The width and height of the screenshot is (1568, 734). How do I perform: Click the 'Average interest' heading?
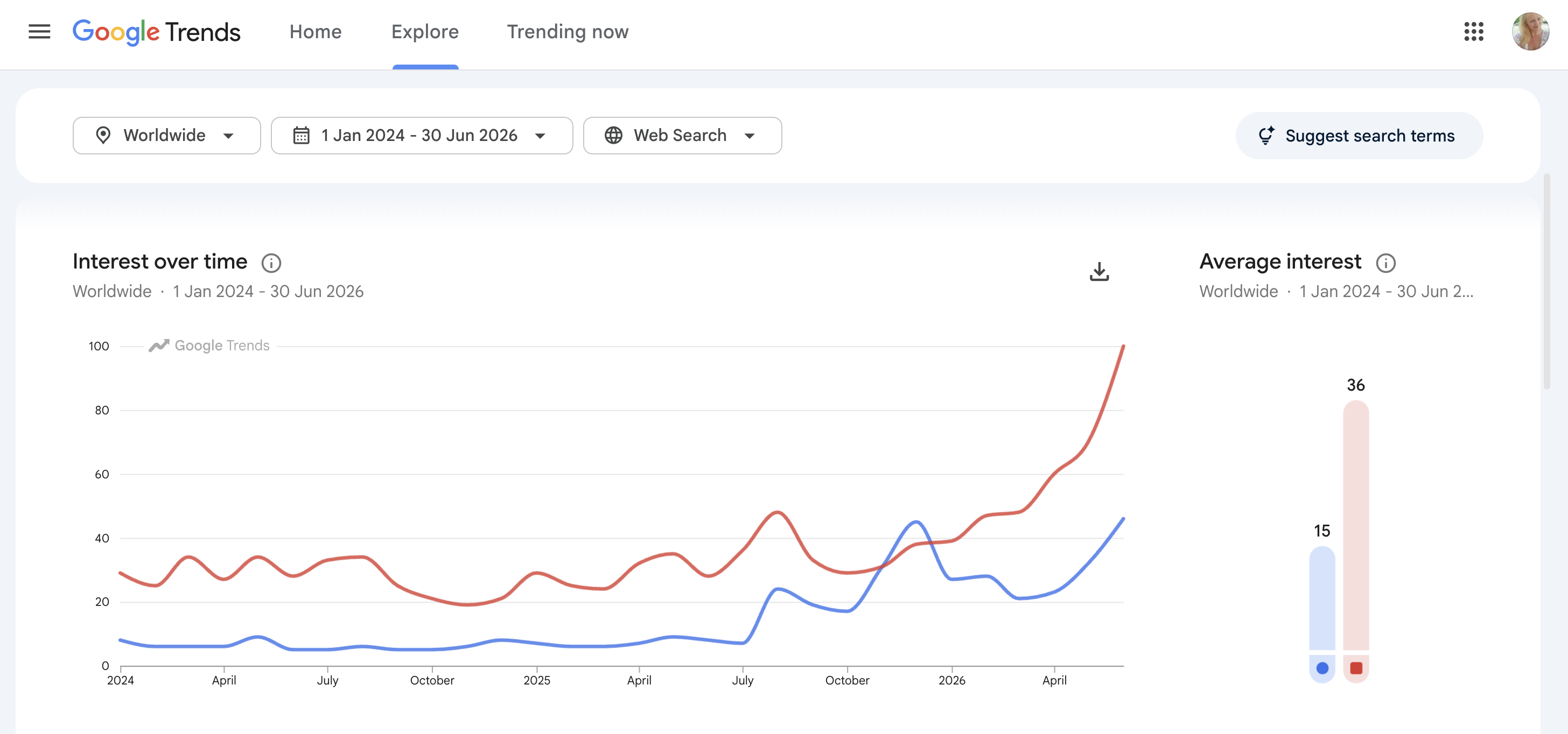(x=1279, y=262)
